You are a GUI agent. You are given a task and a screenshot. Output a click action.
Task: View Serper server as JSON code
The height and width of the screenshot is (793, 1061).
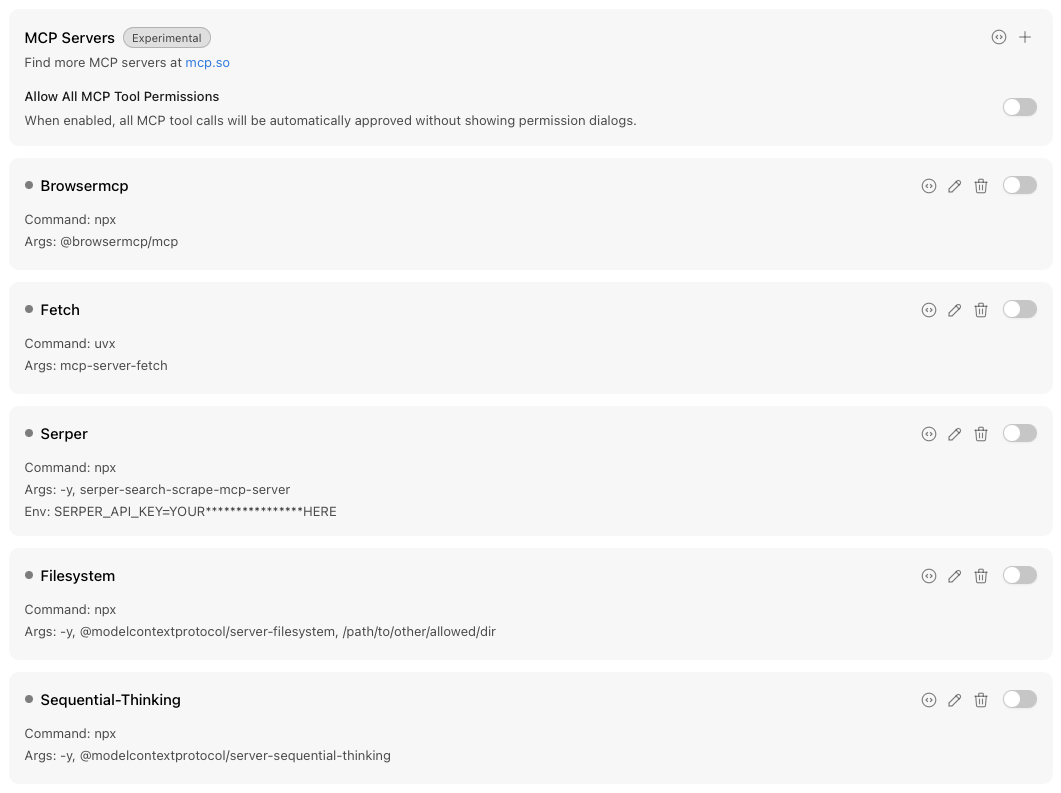click(x=929, y=434)
